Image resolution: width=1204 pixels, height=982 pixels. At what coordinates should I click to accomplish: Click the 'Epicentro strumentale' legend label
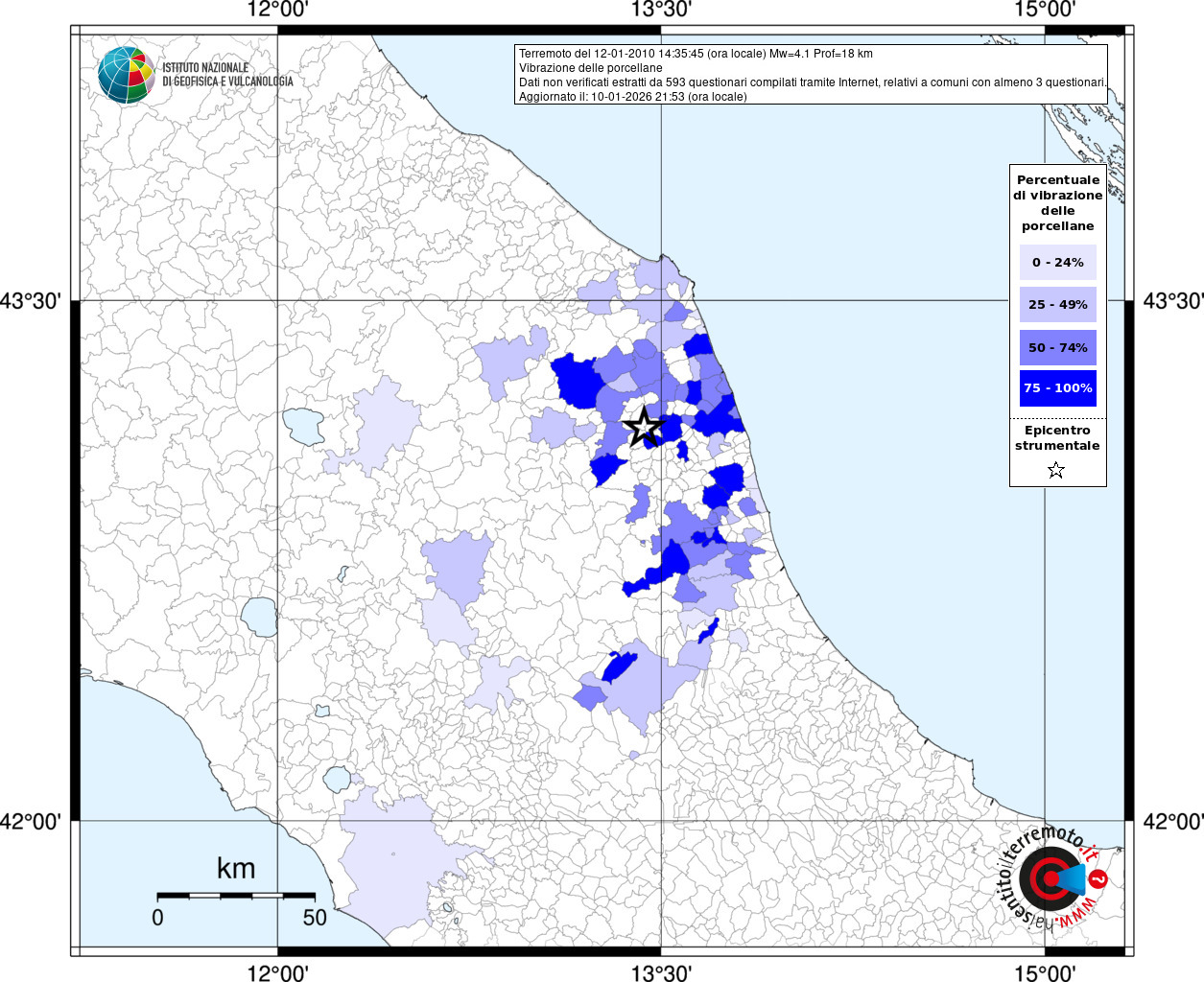(1057, 438)
